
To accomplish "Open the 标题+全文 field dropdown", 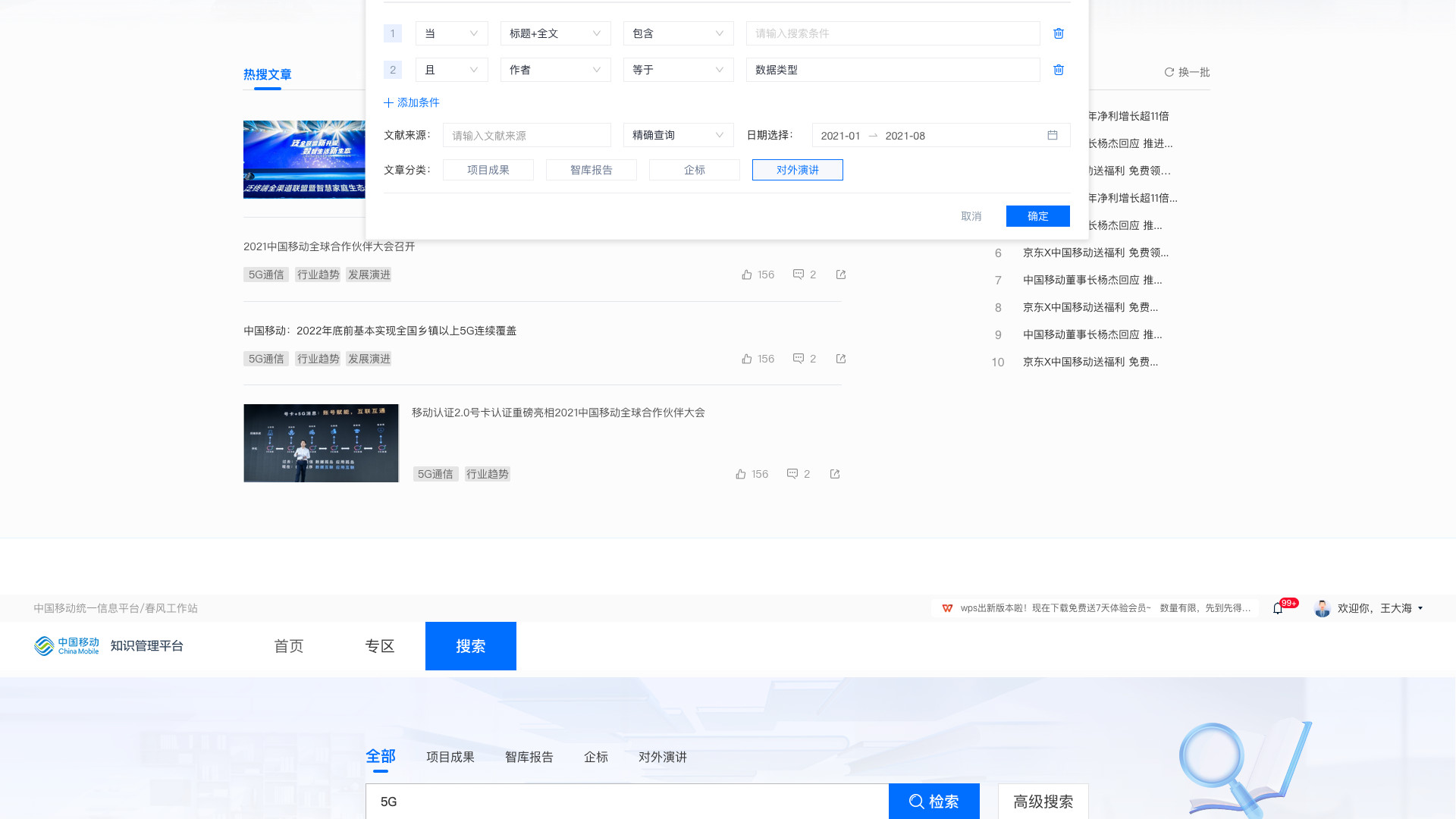I will (555, 33).
